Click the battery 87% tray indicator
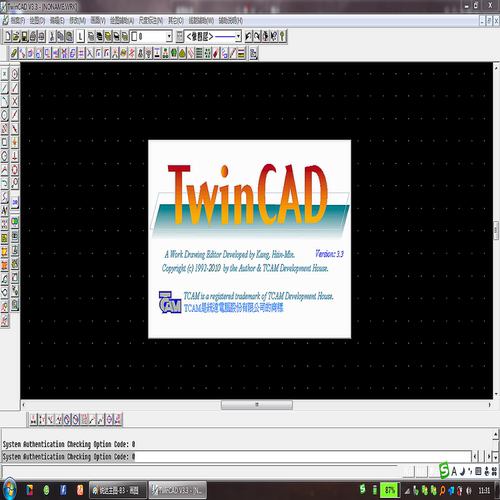 [x=389, y=490]
